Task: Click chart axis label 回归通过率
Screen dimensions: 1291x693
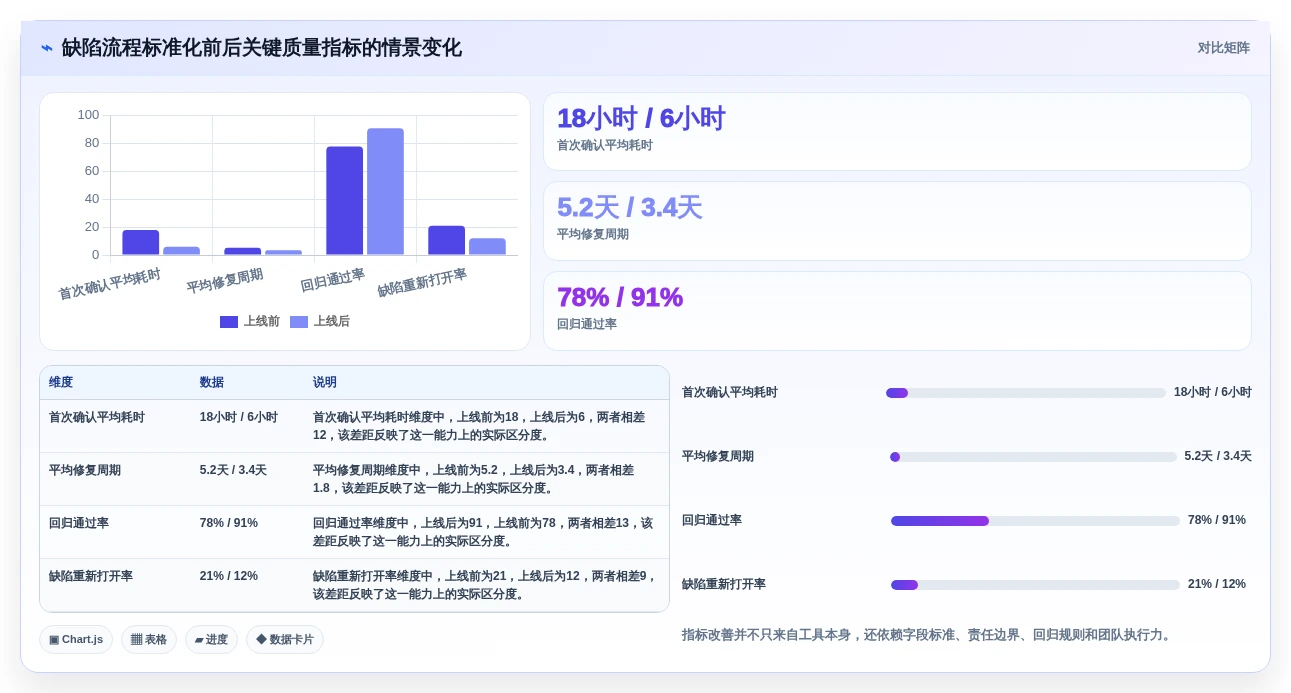Action: pos(333,280)
